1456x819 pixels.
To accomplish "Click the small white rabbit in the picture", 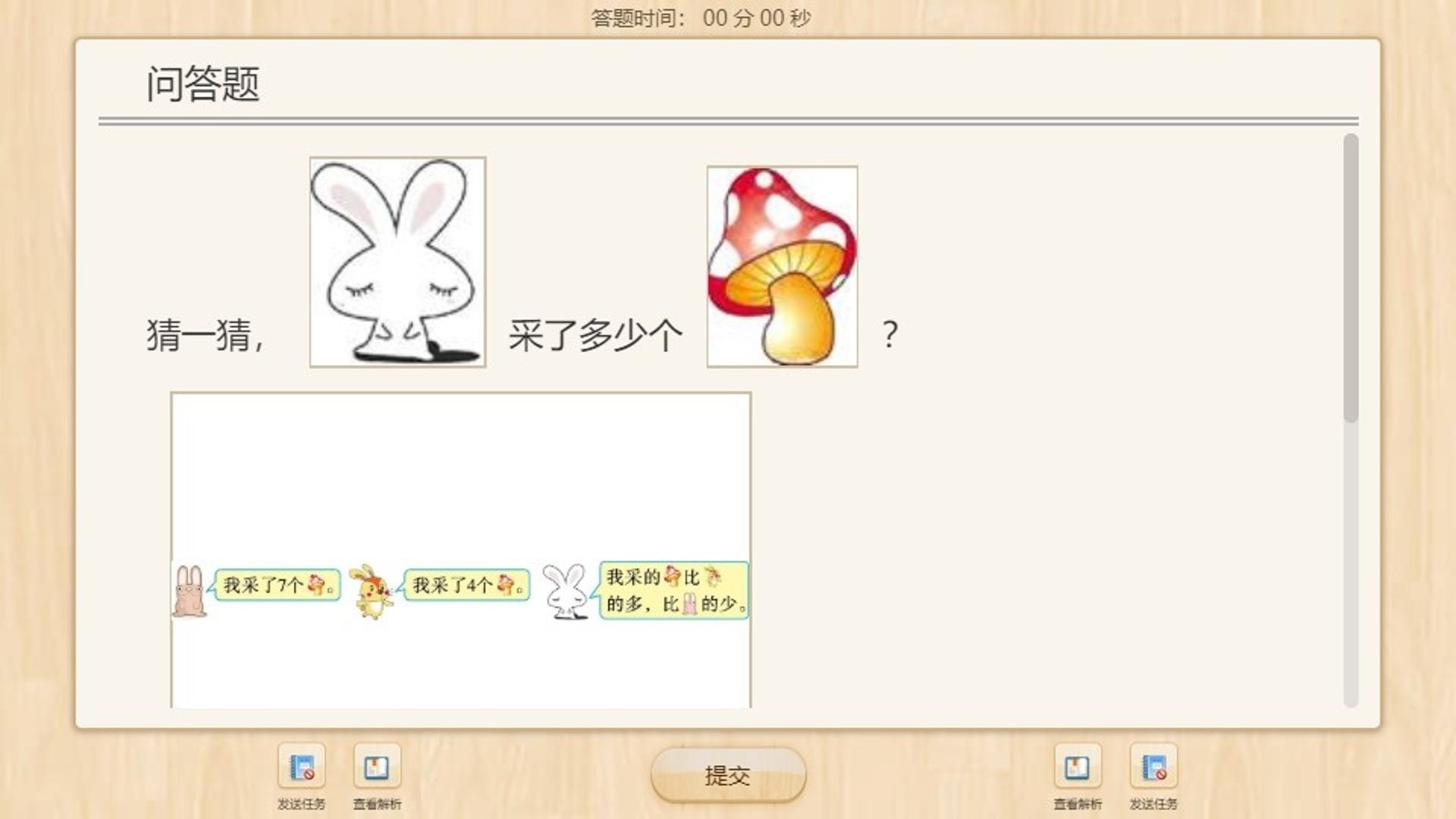I will (566, 591).
